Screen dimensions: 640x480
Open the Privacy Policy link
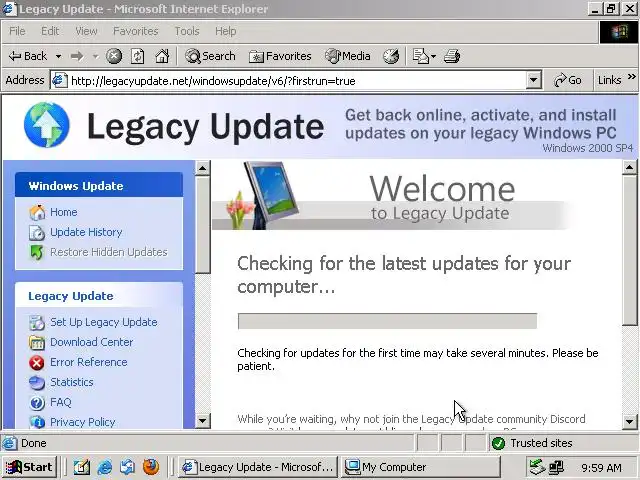pyautogui.click(x=83, y=422)
